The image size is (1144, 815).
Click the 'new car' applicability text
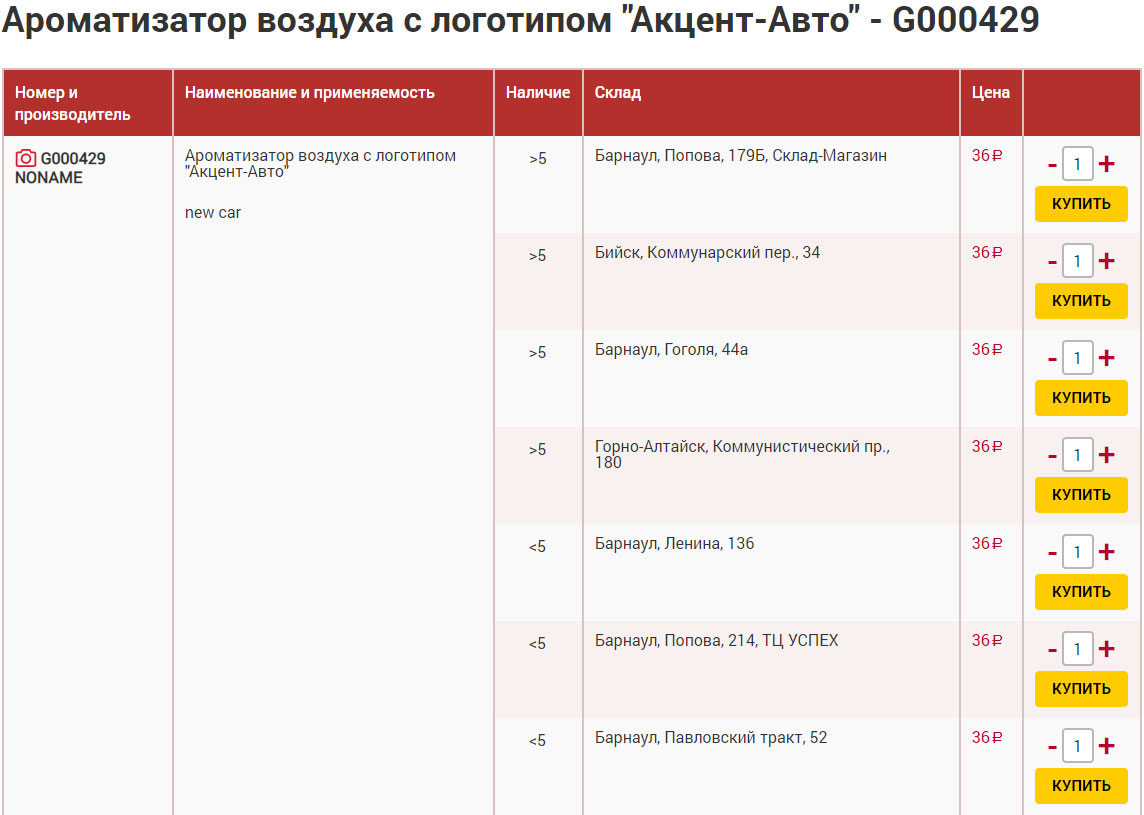212,212
